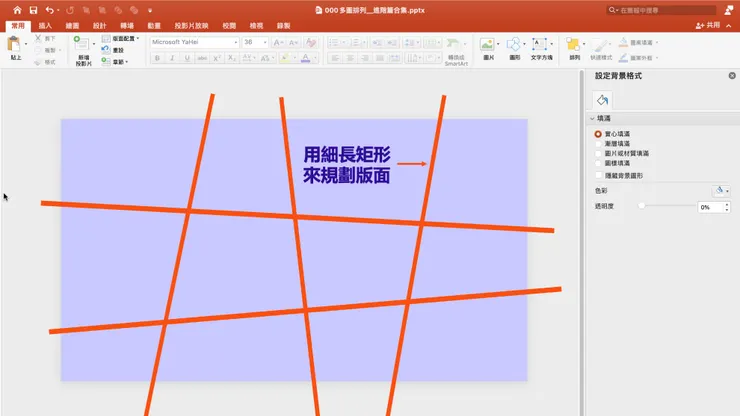Click the transparency 透明度 slider handle
Screen dimensions: 740x416
(x=641, y=206)
